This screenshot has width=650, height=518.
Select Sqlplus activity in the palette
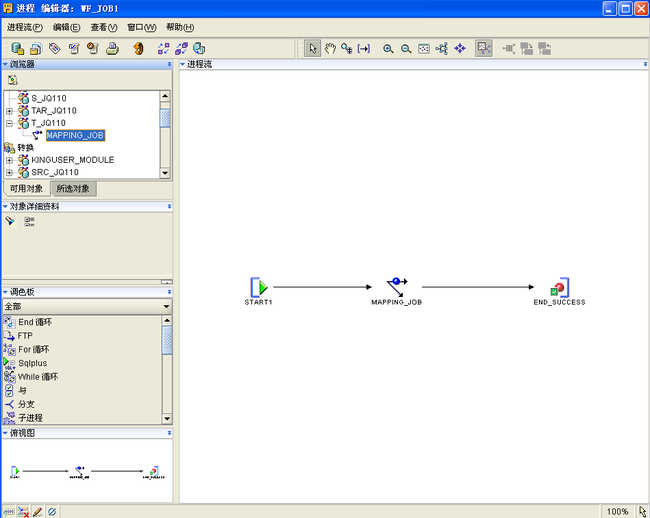tap(33, 363)
